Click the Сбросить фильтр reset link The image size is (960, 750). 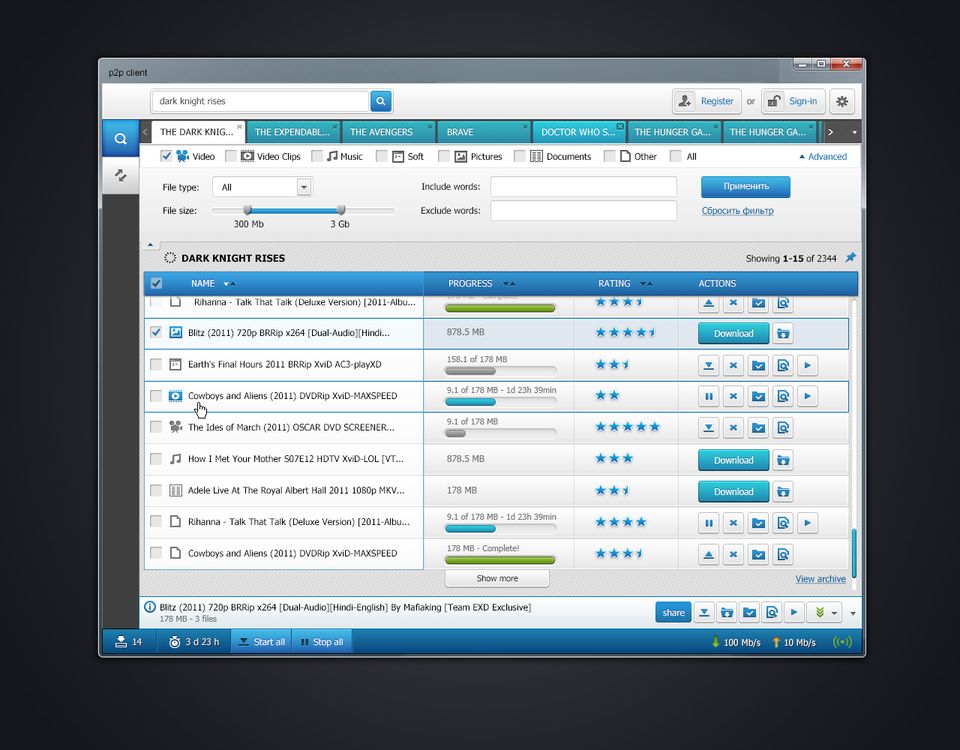[x=737, y=211]
